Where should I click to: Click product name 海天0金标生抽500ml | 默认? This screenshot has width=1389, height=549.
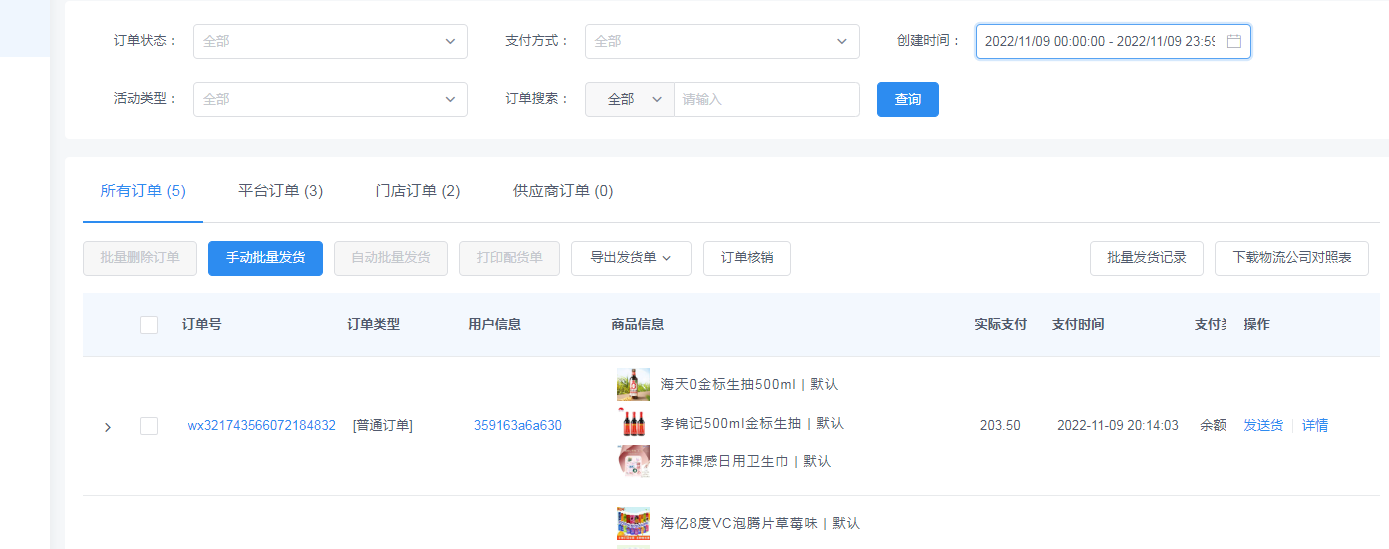click(x=749, y=384)
